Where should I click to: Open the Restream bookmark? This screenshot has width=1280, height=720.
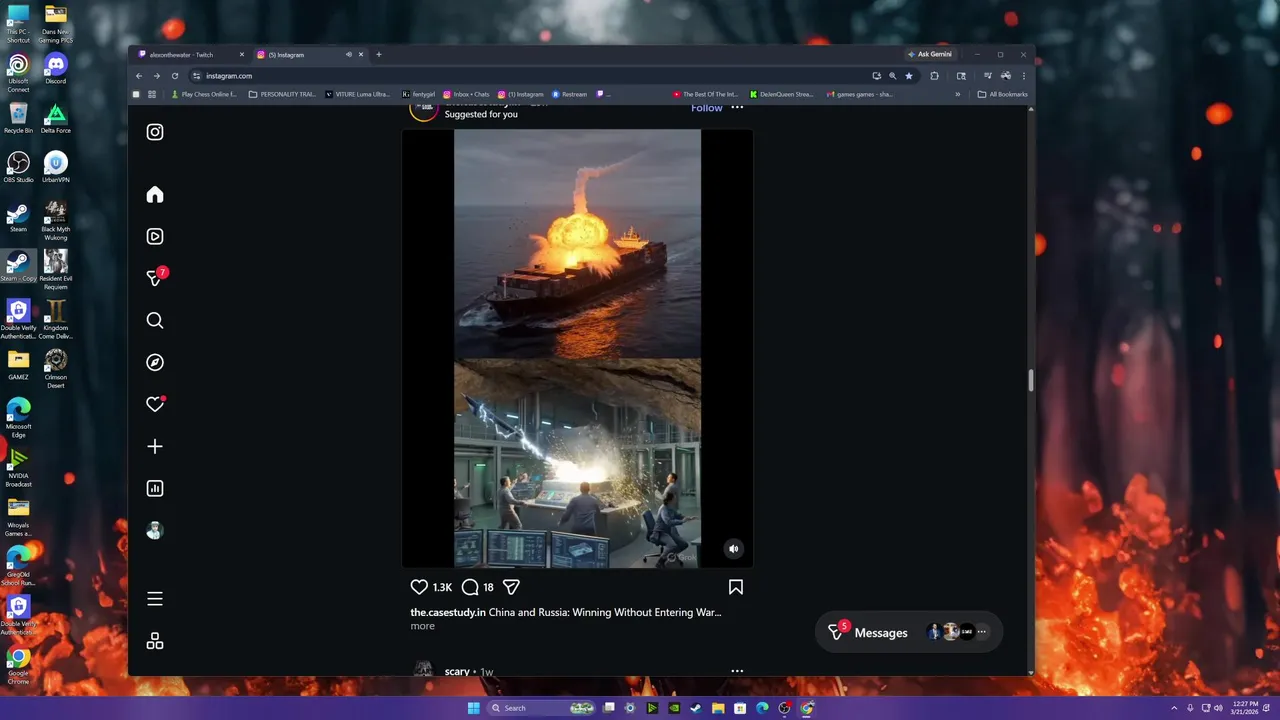click(x=570, y=94)
